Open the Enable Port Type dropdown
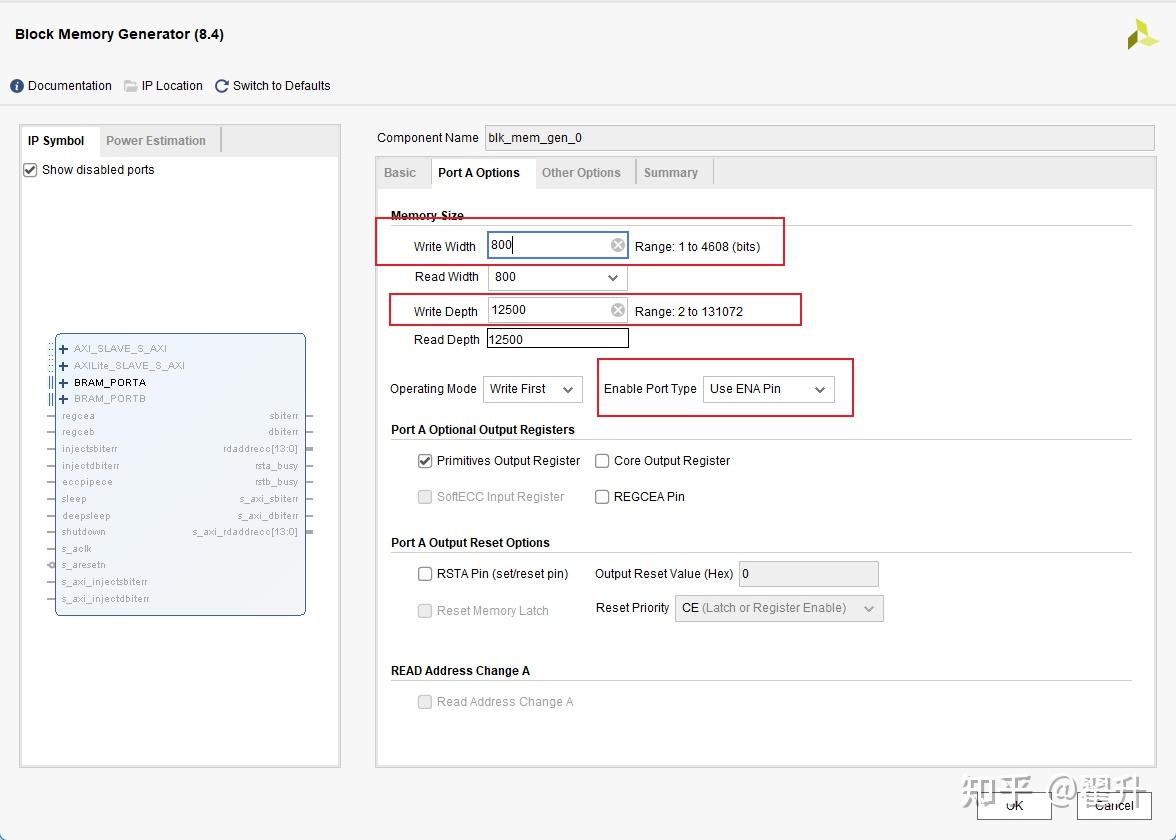The height and width of the screenshot is (840, 1176). [768, 389]
